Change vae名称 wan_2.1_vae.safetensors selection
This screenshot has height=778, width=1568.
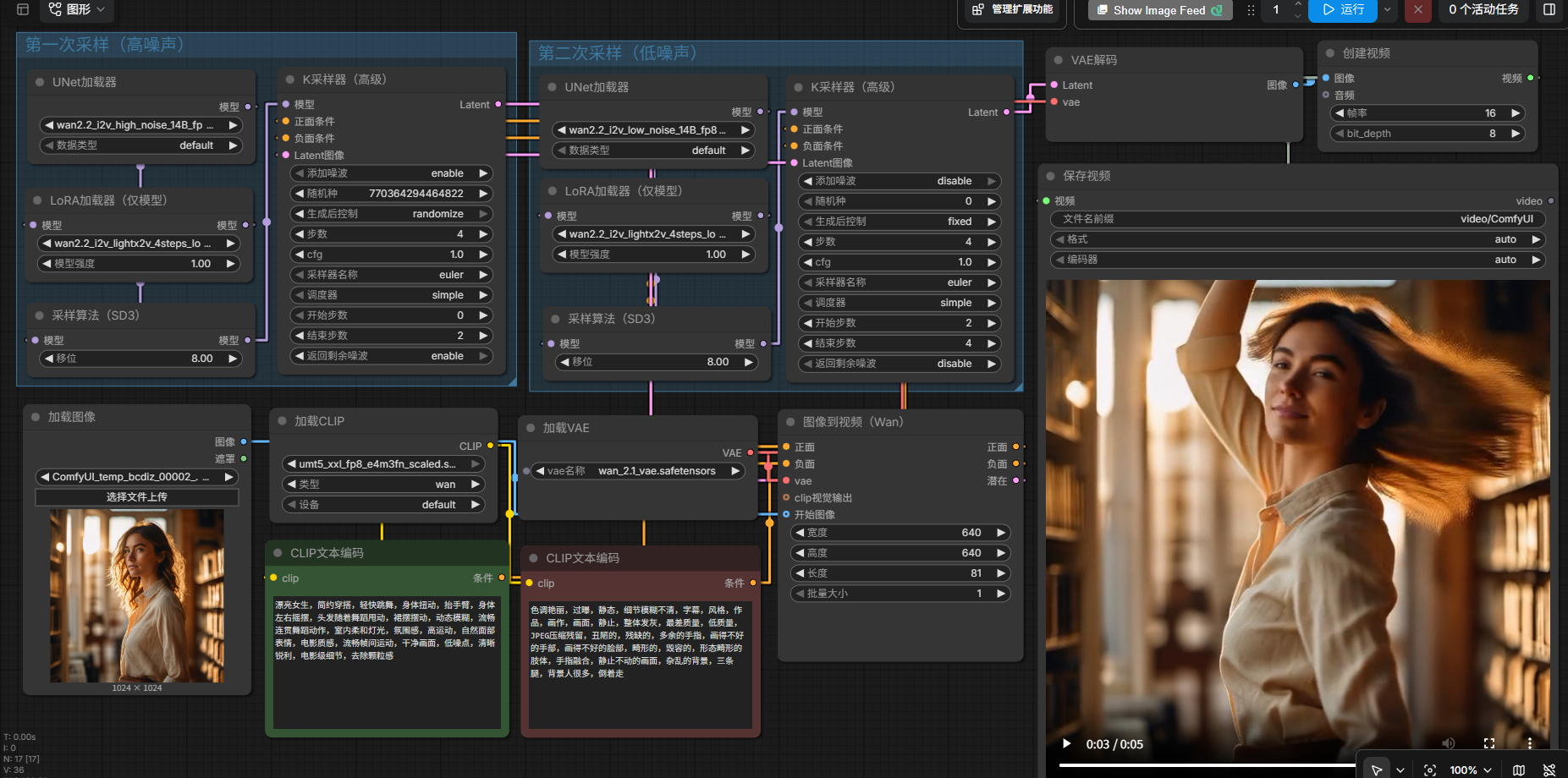click(639, 471)
